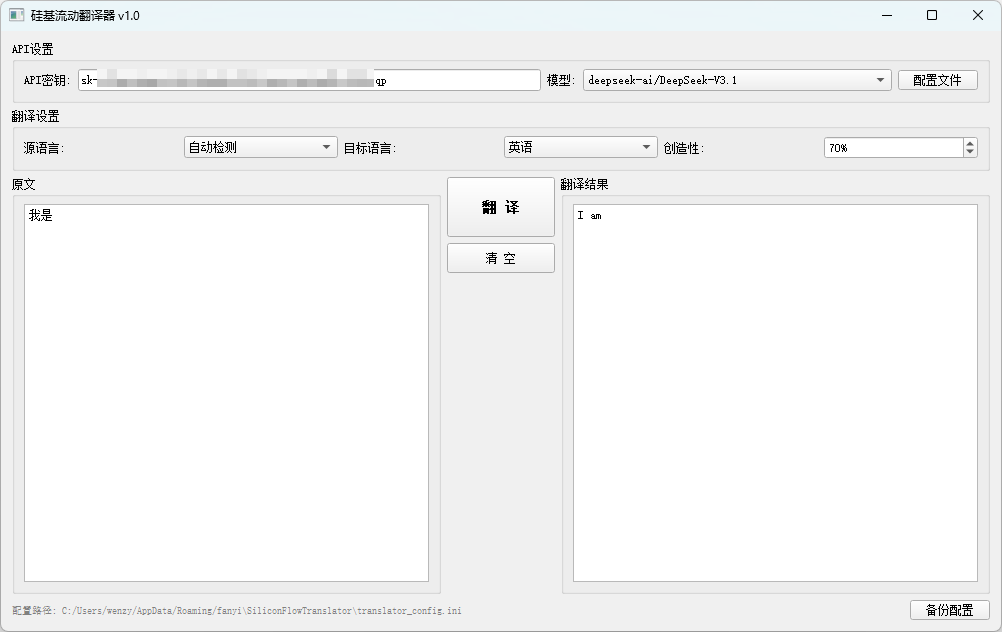Decrease creativity with the down arrow
This screenshot has width=1002, height=632.
point(970,152)
